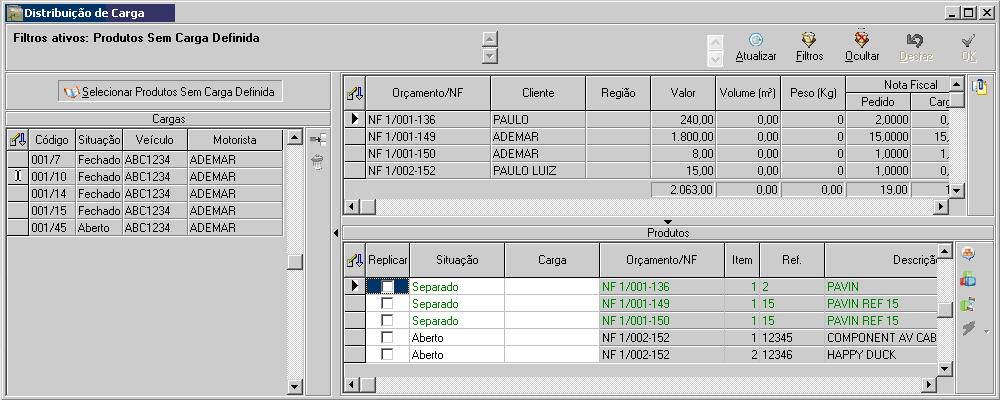Click the sort icon in Orçamento/NF grid header
Screen dimensions: 1000x400
tap(354, 93)
